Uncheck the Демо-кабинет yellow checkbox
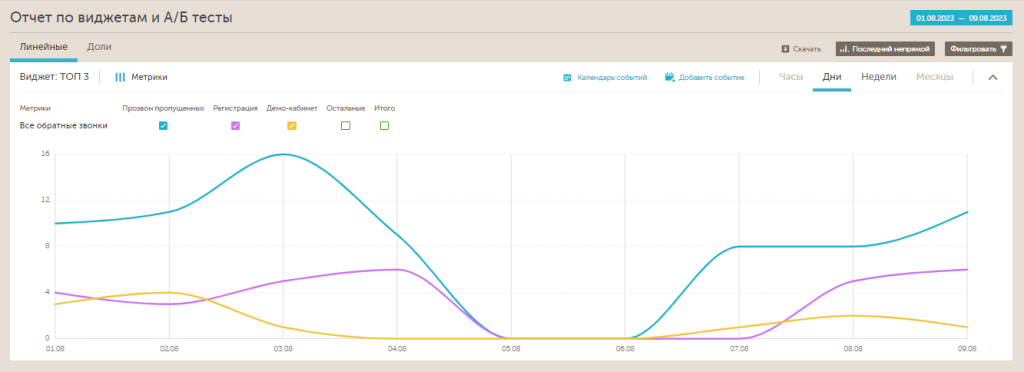The height and width of the screenshot is (372, 1024). 292,125
